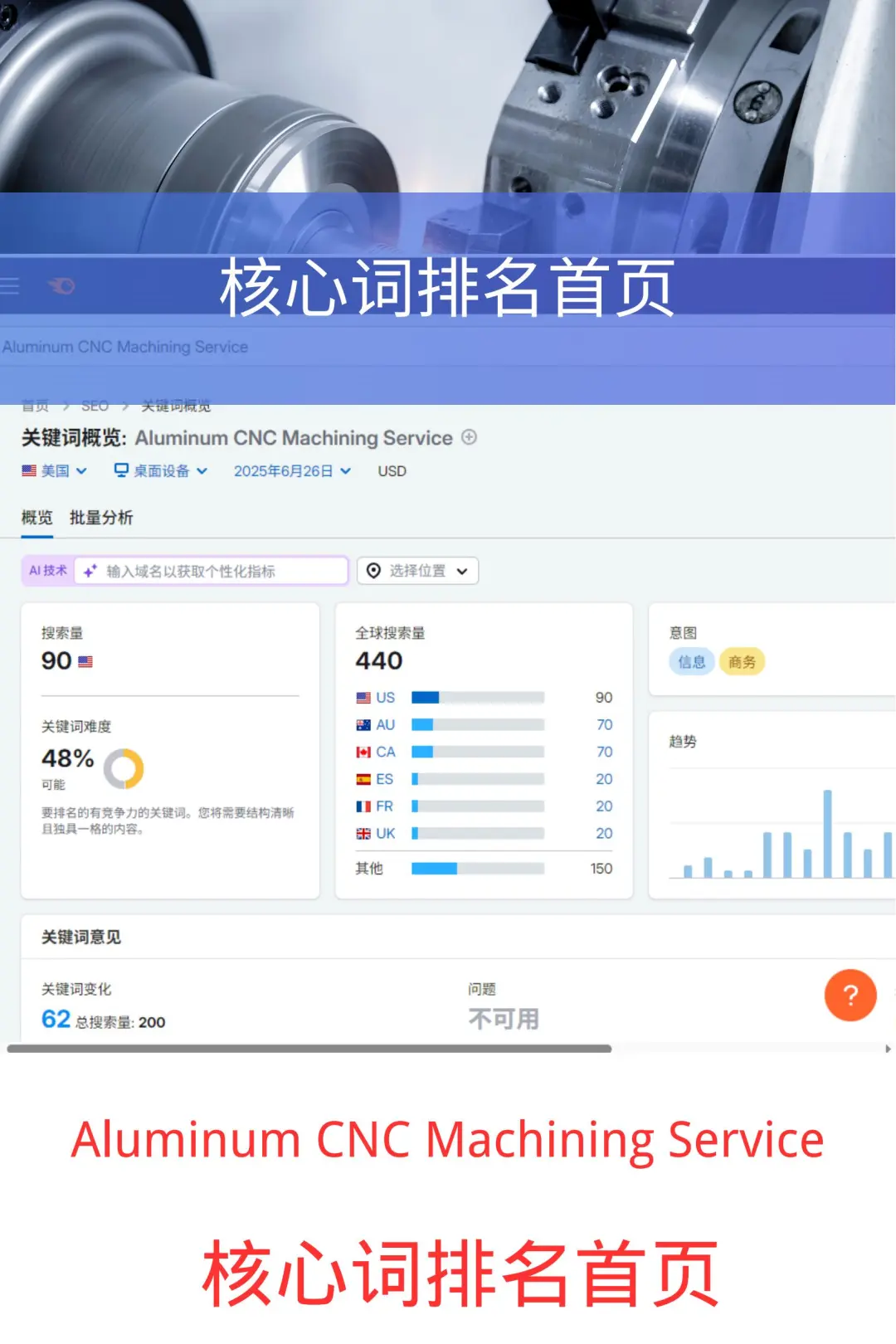Click the FR flag in global volume

[363, 806]
